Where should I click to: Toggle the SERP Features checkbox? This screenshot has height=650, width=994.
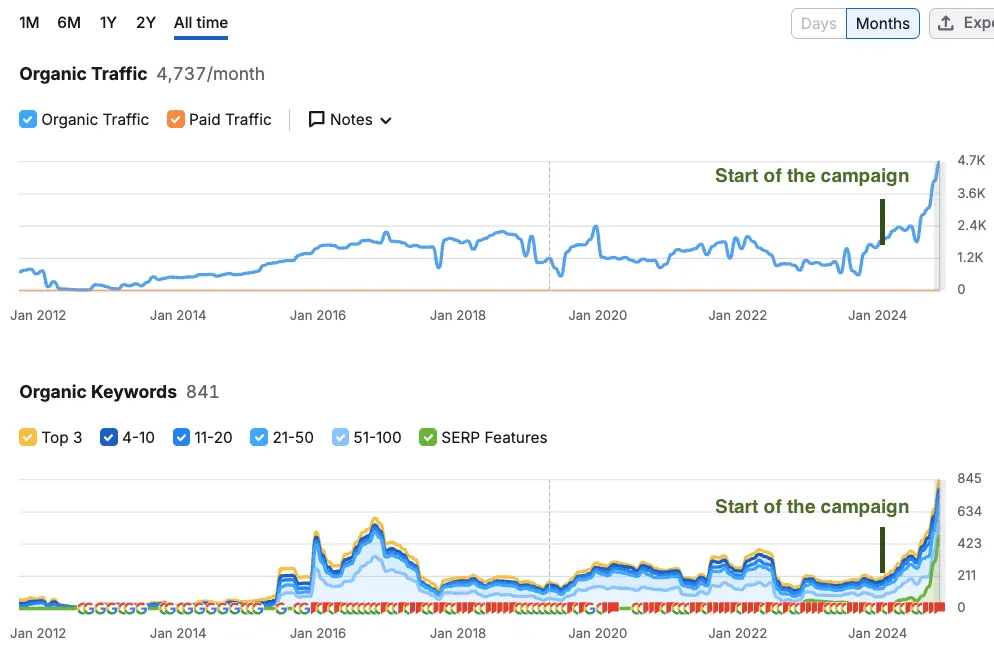428,438
